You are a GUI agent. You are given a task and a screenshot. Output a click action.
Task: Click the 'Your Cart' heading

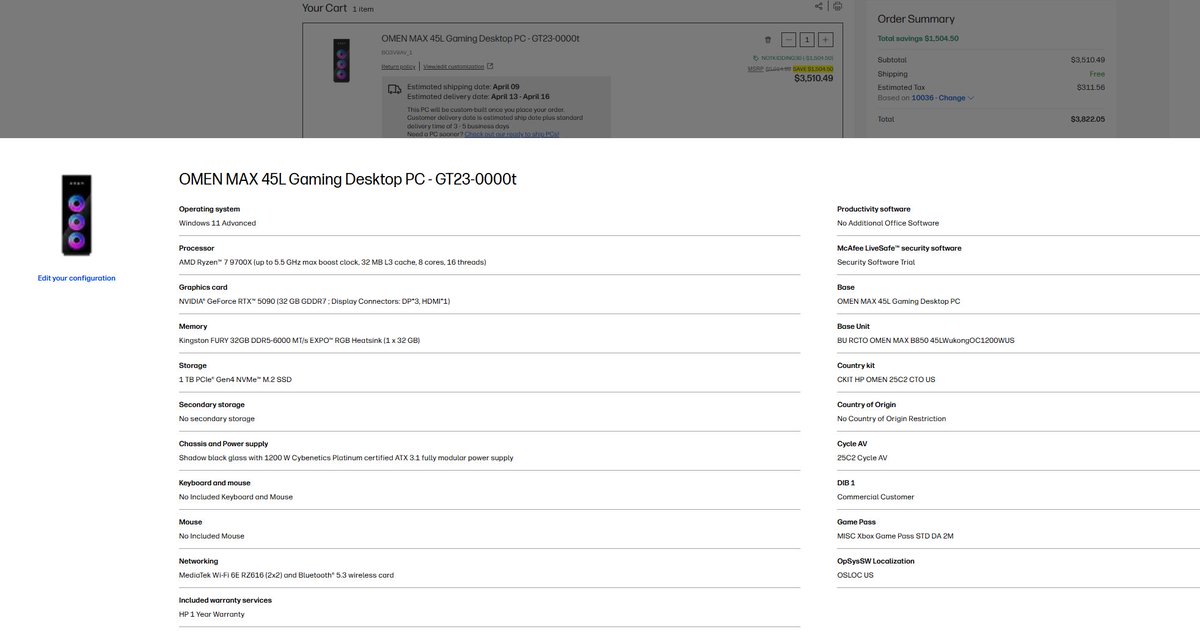(325, 8)
